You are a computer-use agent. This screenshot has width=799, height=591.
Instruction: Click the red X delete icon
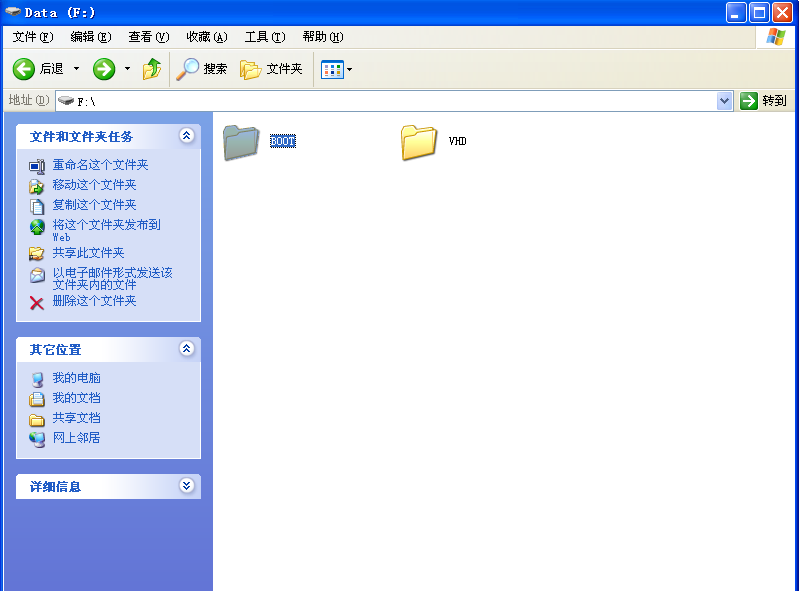(37, 303)
